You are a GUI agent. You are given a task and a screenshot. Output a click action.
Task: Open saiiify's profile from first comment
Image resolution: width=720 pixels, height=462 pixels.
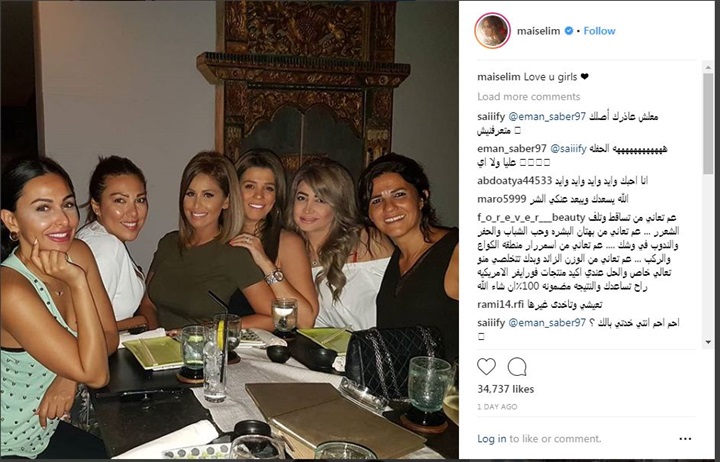(491, 117)
